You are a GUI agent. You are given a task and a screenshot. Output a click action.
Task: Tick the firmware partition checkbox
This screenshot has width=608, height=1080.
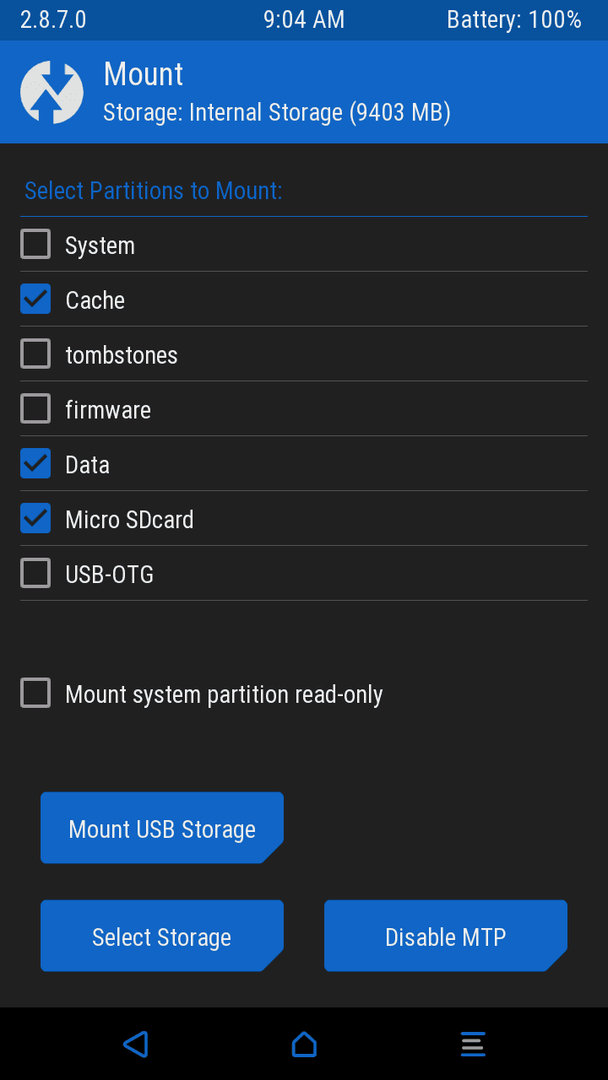point(35,409)
